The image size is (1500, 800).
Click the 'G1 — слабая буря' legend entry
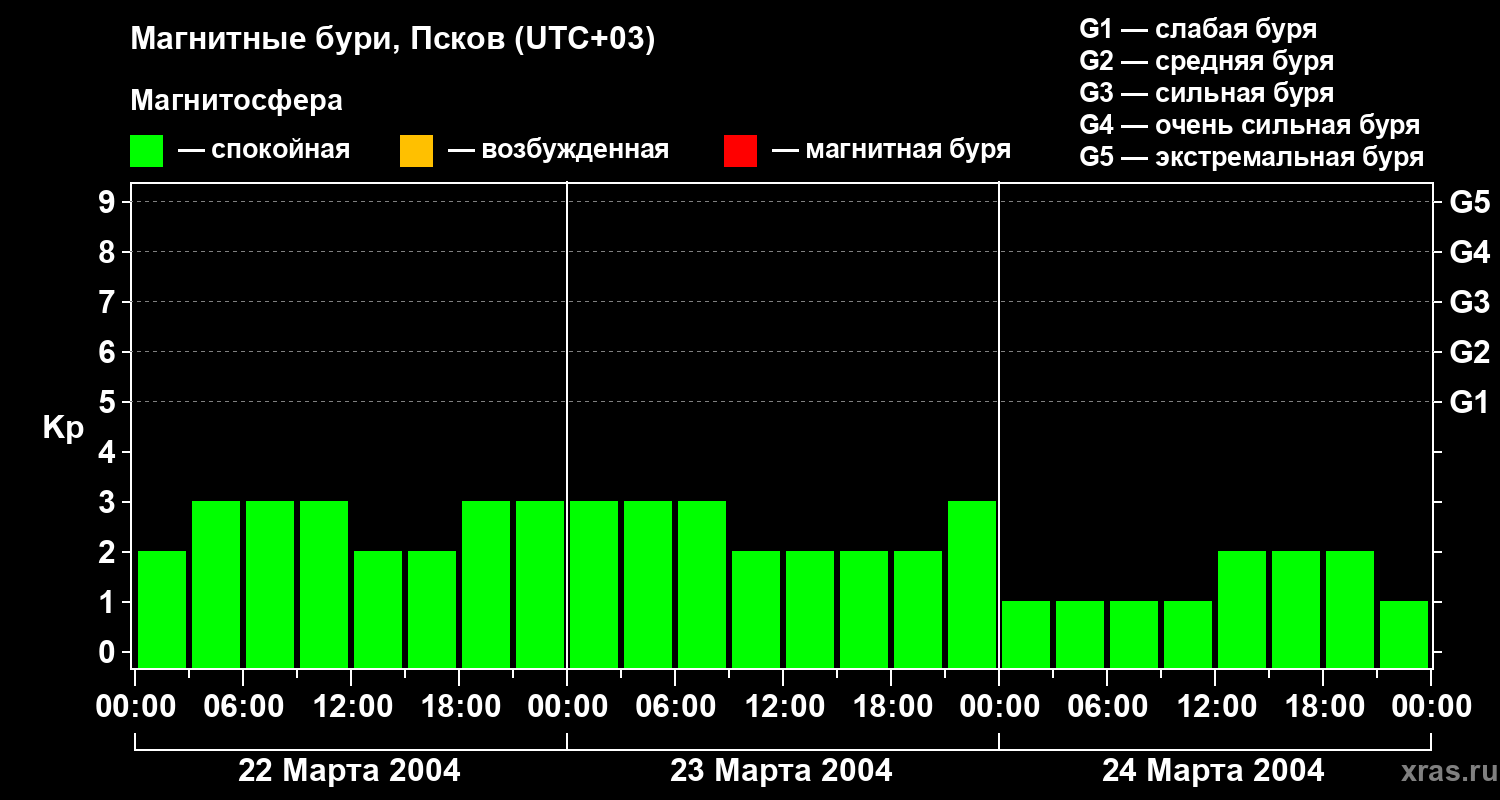[1198, 29]
